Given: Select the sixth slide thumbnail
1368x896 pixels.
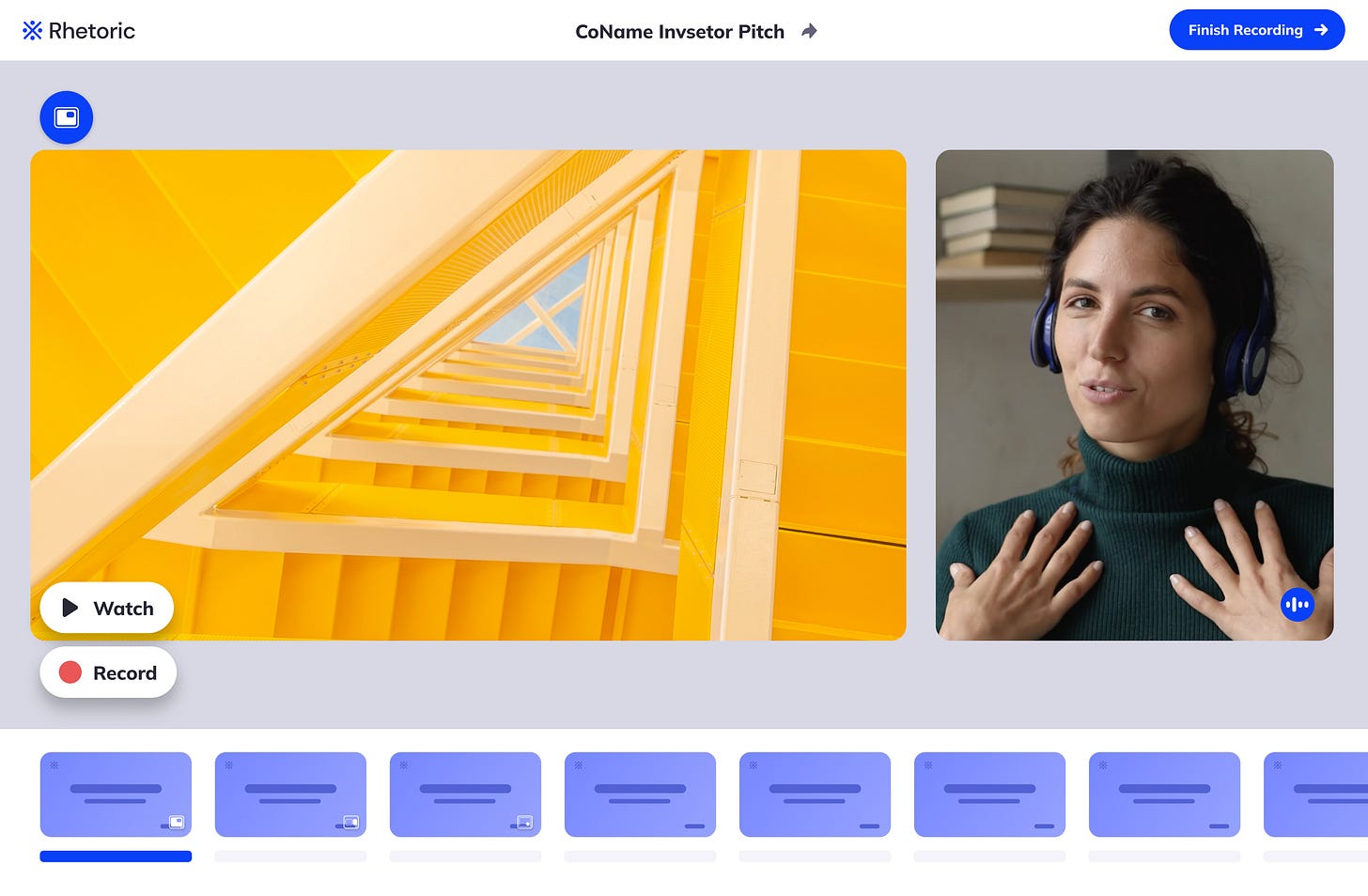Looking at the screenshot, I should coord(989,795).
